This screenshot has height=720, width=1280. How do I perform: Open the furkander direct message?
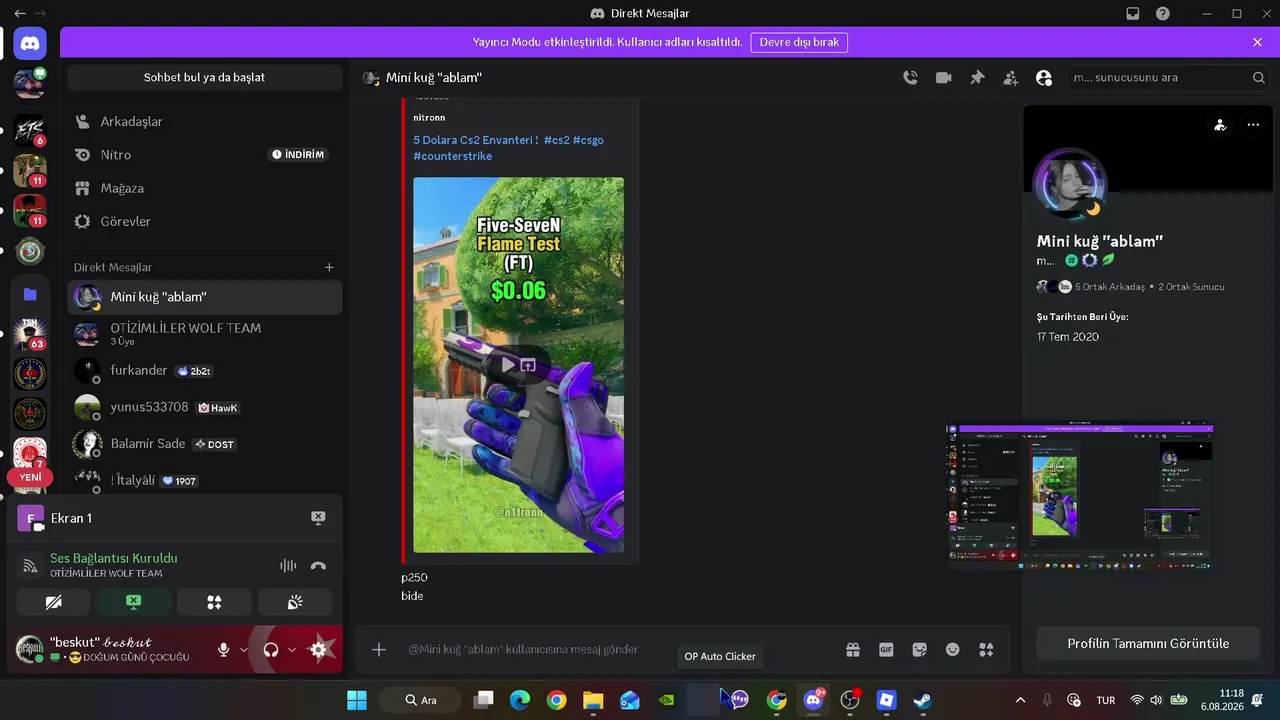pos(205,371)
